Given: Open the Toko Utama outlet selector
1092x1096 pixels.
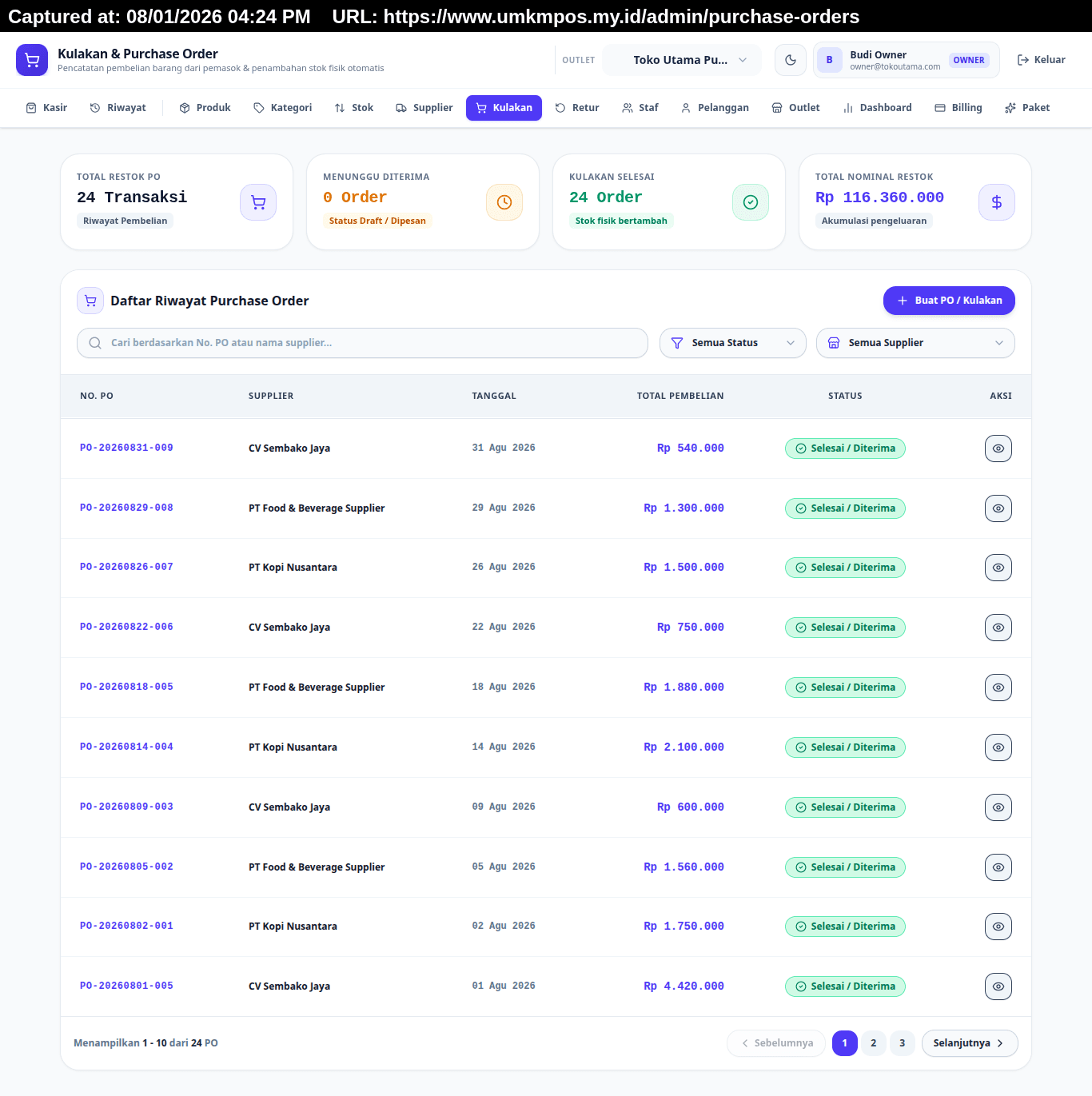Looking at the screenshot, I should pyautogui.click(x=682, y=60).
